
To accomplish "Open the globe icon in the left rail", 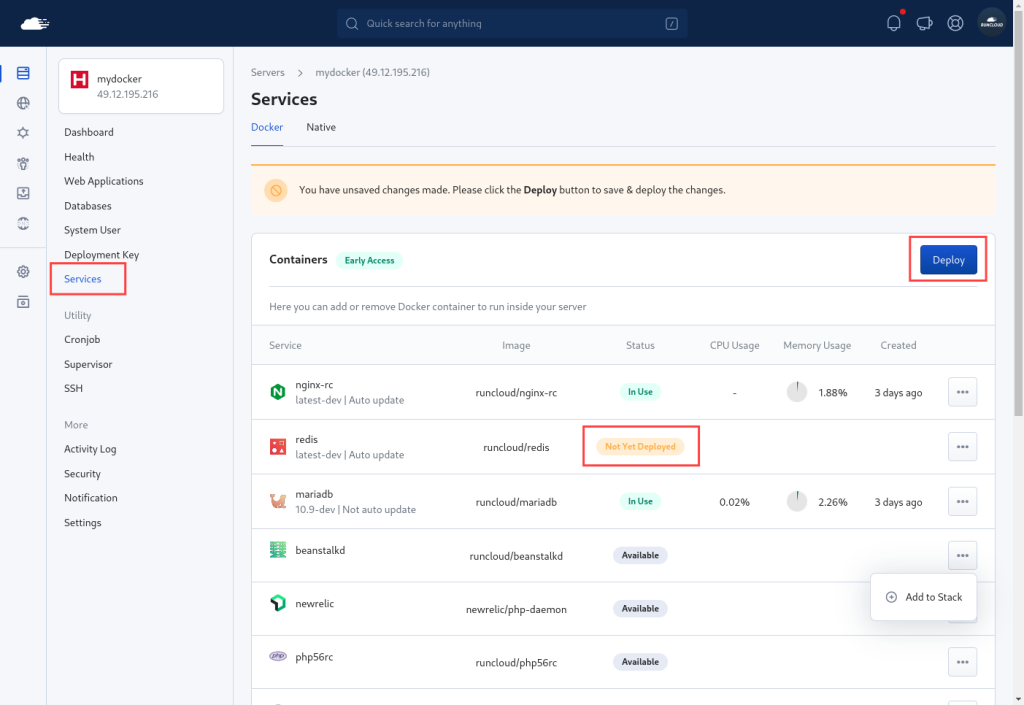I will click(23, 103).
